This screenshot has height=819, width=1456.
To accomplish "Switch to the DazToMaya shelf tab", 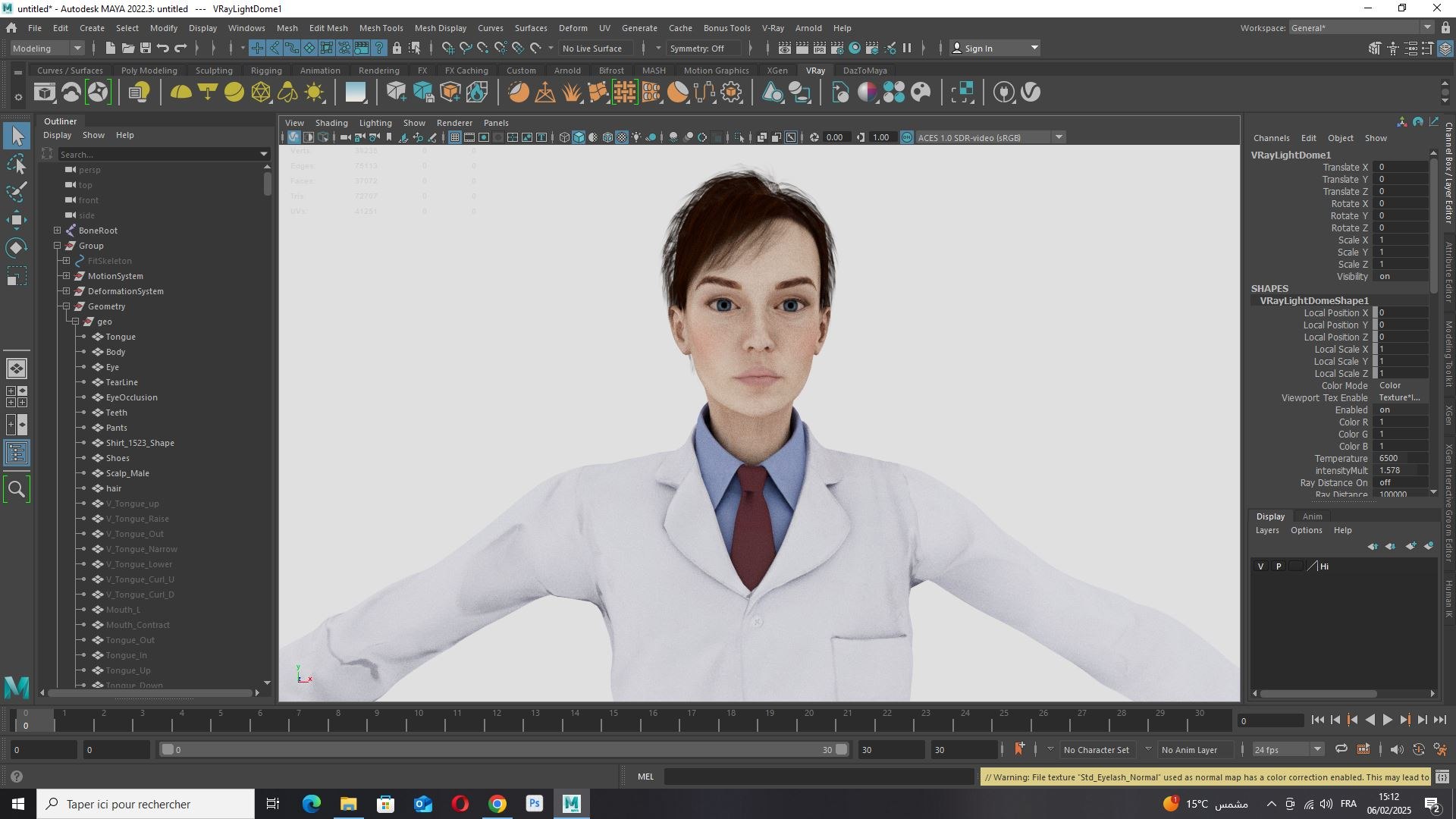I will [x=865, y=71].
